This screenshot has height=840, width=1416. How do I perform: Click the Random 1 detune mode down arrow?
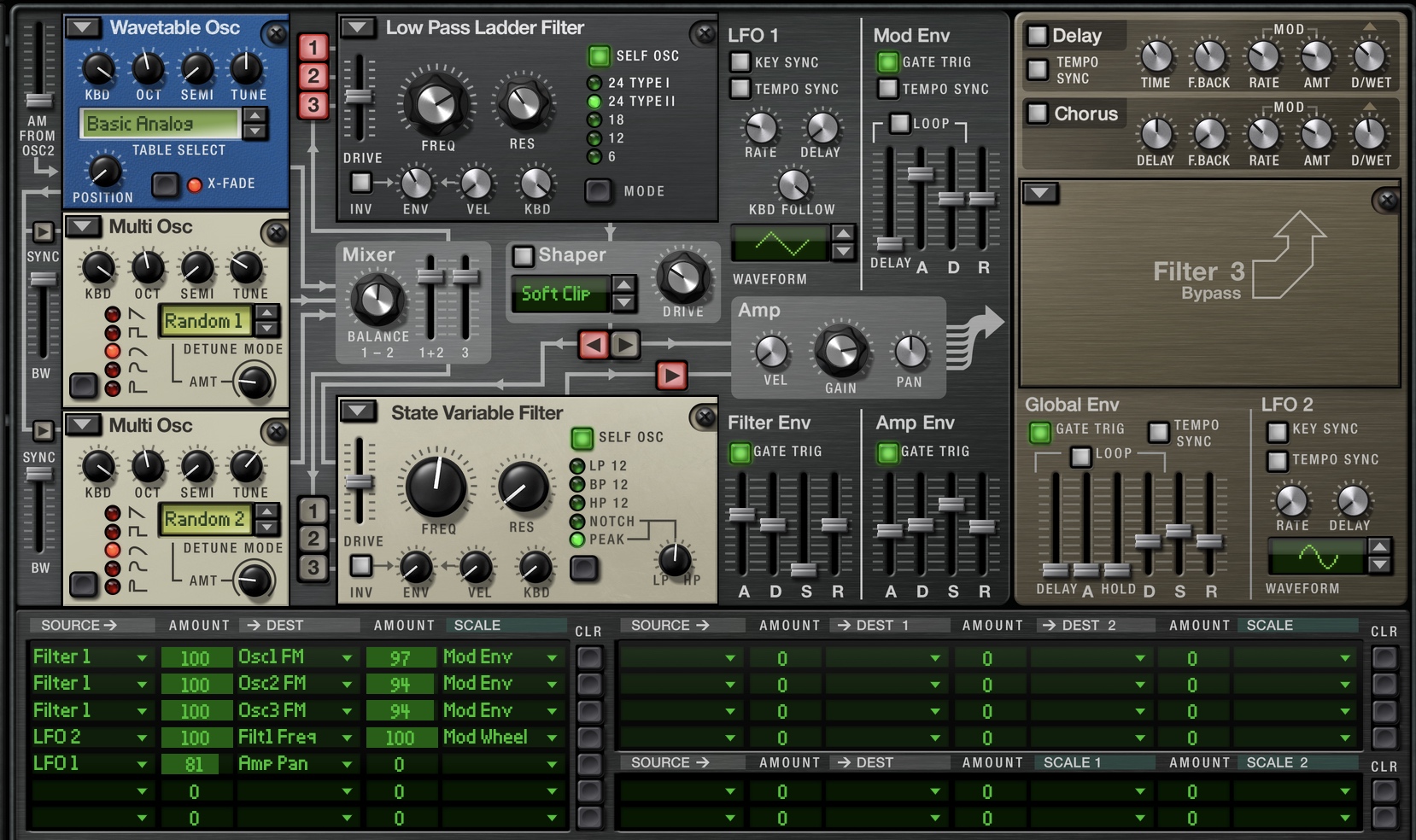point(267,330)
